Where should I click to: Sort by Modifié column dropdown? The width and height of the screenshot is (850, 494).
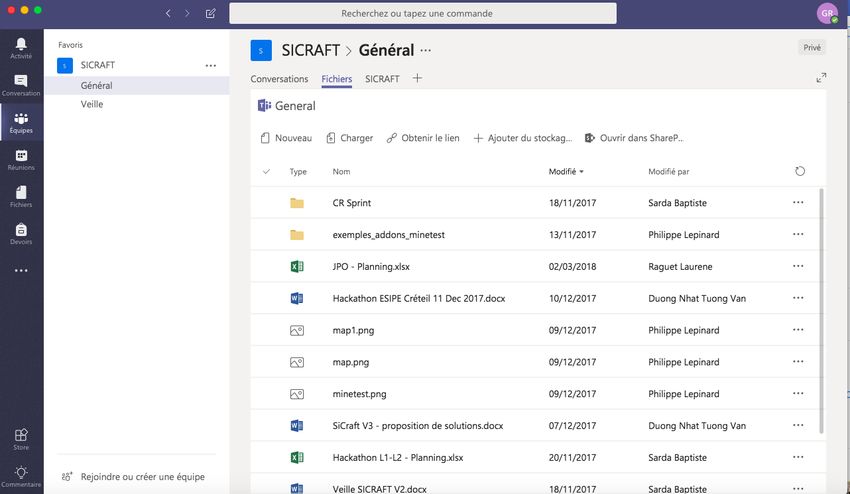[566, 171]
